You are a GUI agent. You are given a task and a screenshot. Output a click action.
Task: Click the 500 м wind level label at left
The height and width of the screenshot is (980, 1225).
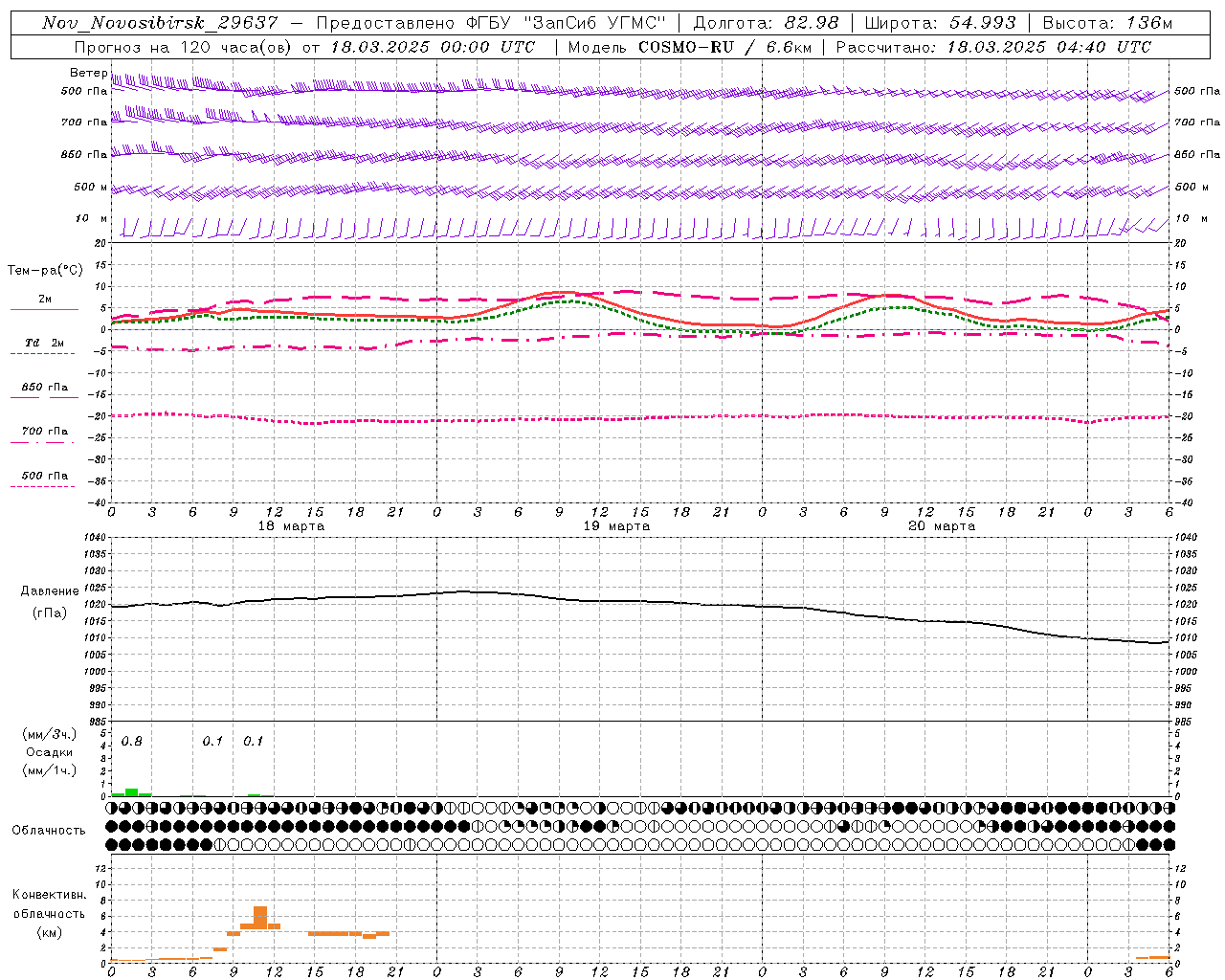(90, 187)
